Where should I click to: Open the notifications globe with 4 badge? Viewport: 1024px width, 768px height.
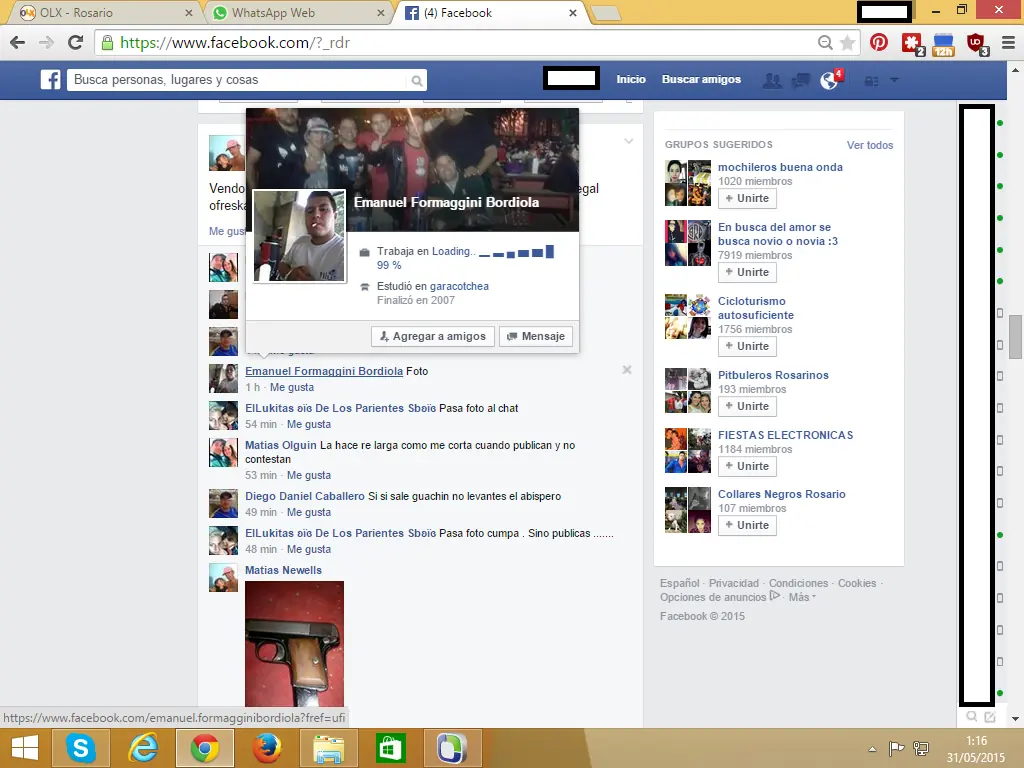(830, 80)
